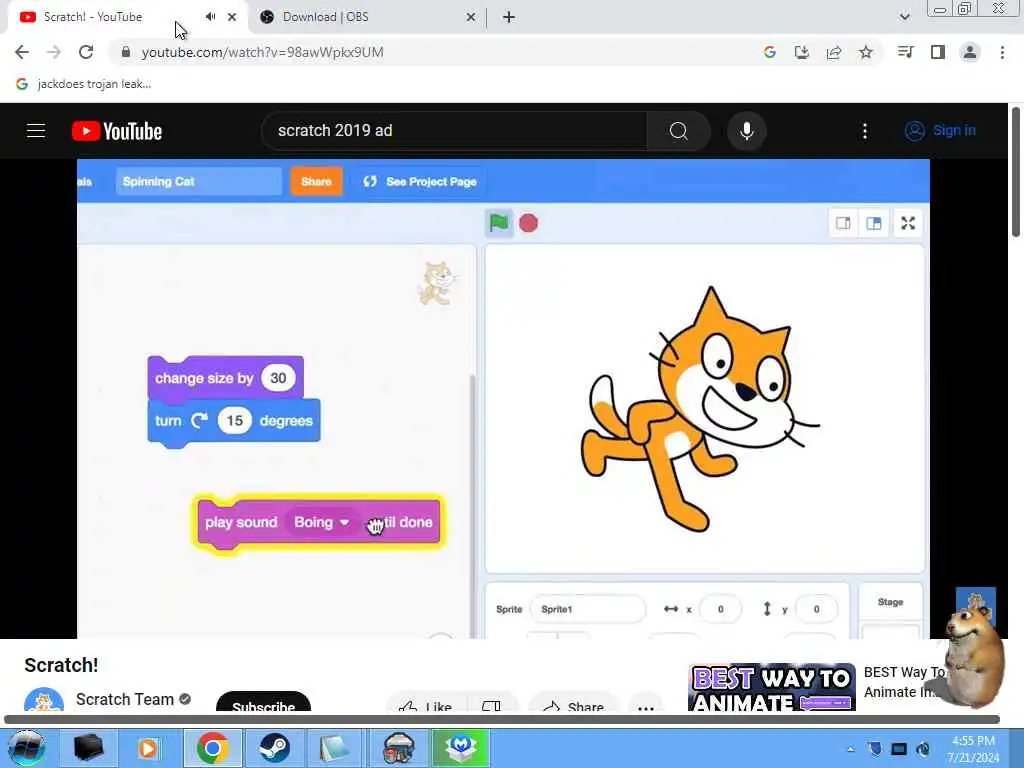The width and height of the screenshot is (1024, 768).
Task: Click the Scratch cat on the stage
Action: [699, 409]
